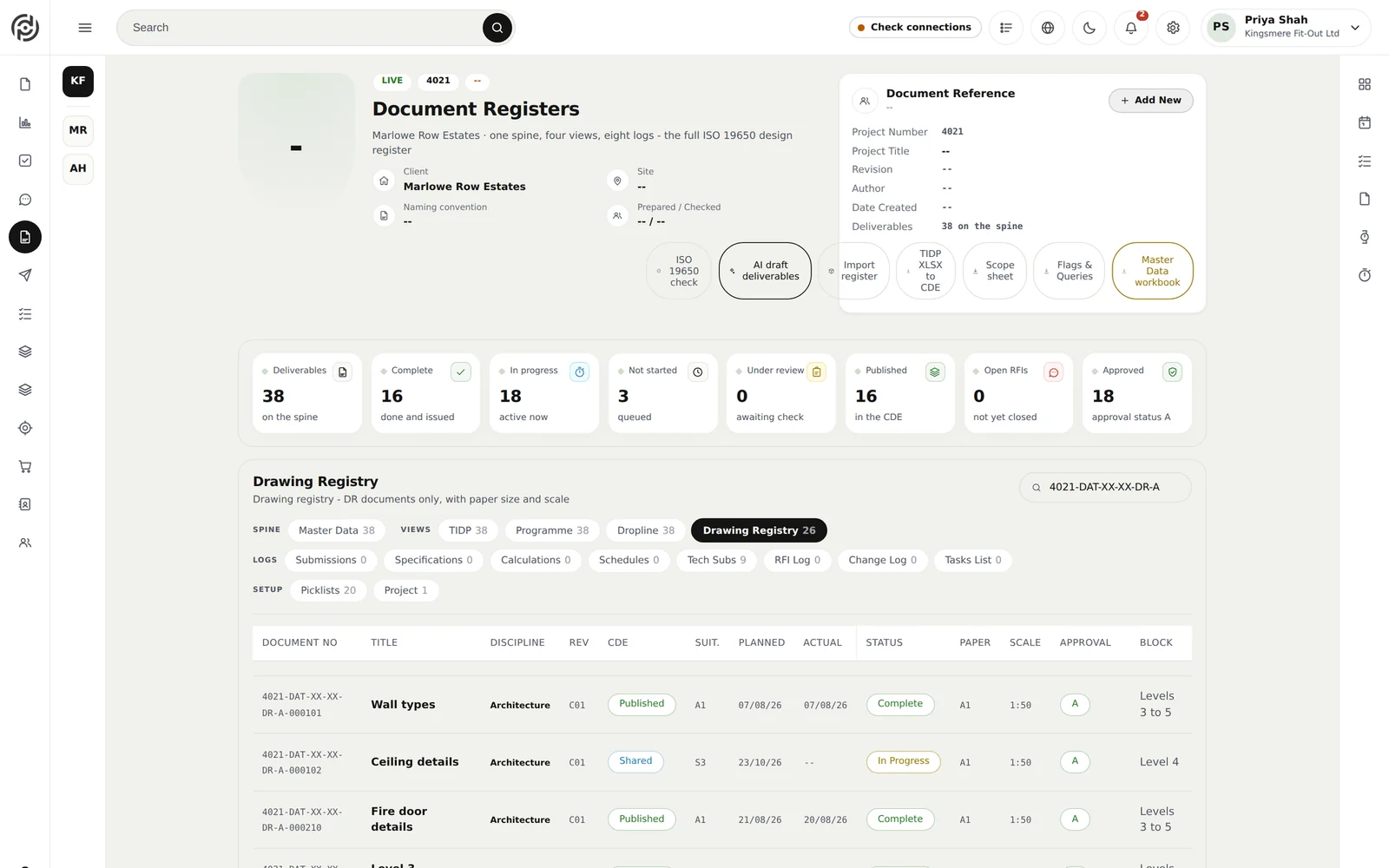Open the language globe icon

pos(1048,28)
